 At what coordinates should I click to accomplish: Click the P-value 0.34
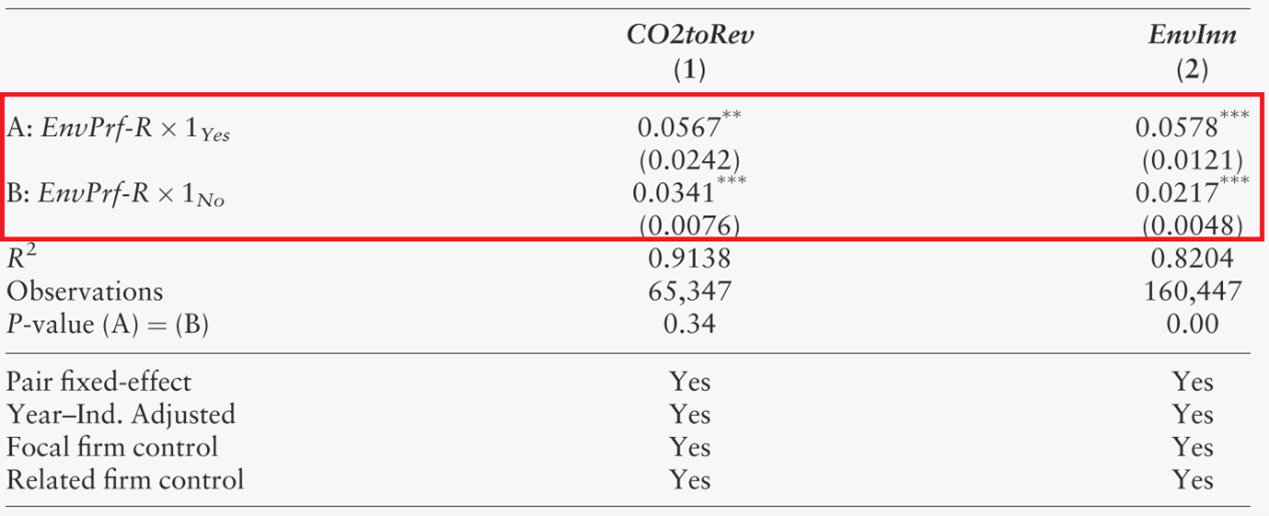tap(689, 324)
